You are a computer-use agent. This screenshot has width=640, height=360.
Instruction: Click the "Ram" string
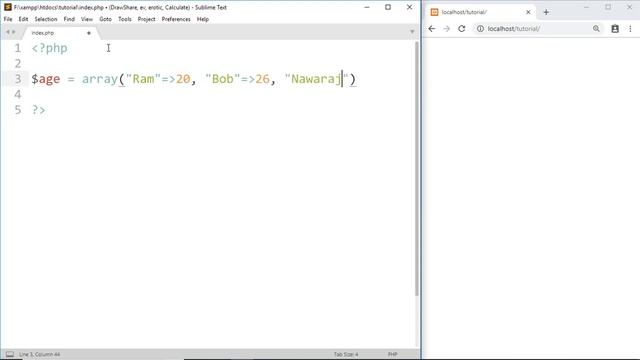tap(143, 79)
